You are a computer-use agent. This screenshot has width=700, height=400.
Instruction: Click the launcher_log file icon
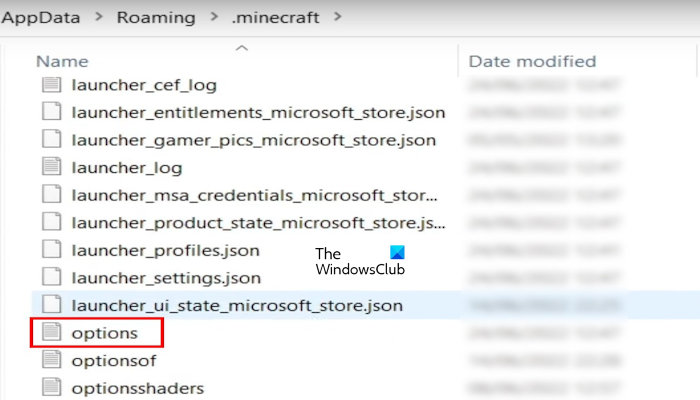[x=52, y=167]
